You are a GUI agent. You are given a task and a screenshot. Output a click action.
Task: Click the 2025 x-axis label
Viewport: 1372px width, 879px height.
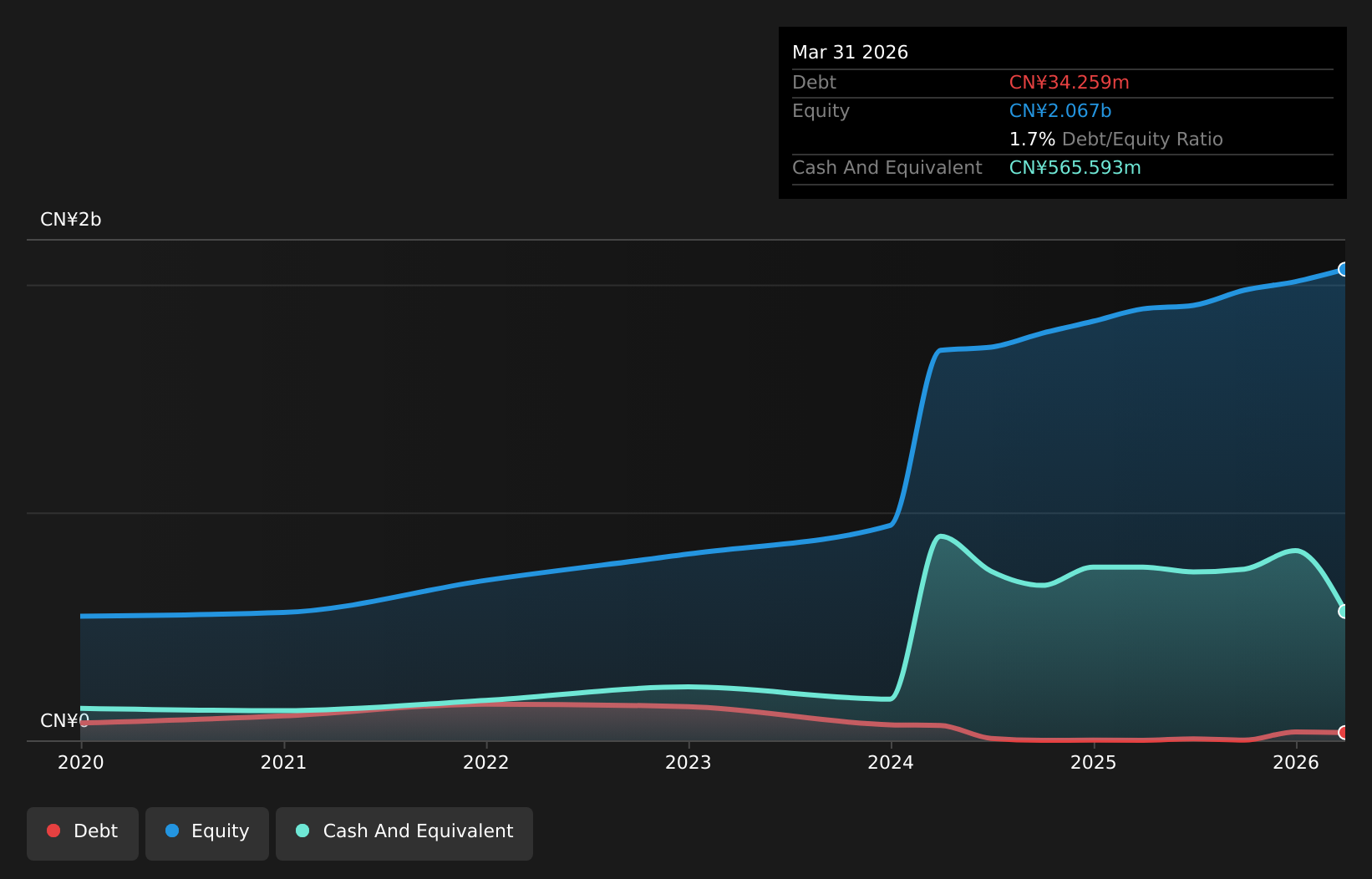coord(1094,762)
